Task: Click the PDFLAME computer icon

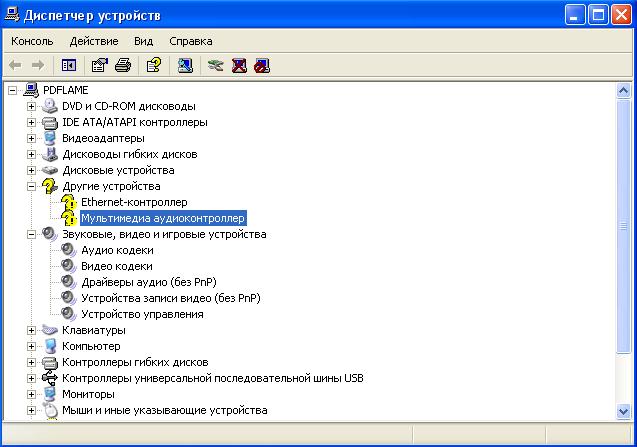Action: tap(31, 90)
